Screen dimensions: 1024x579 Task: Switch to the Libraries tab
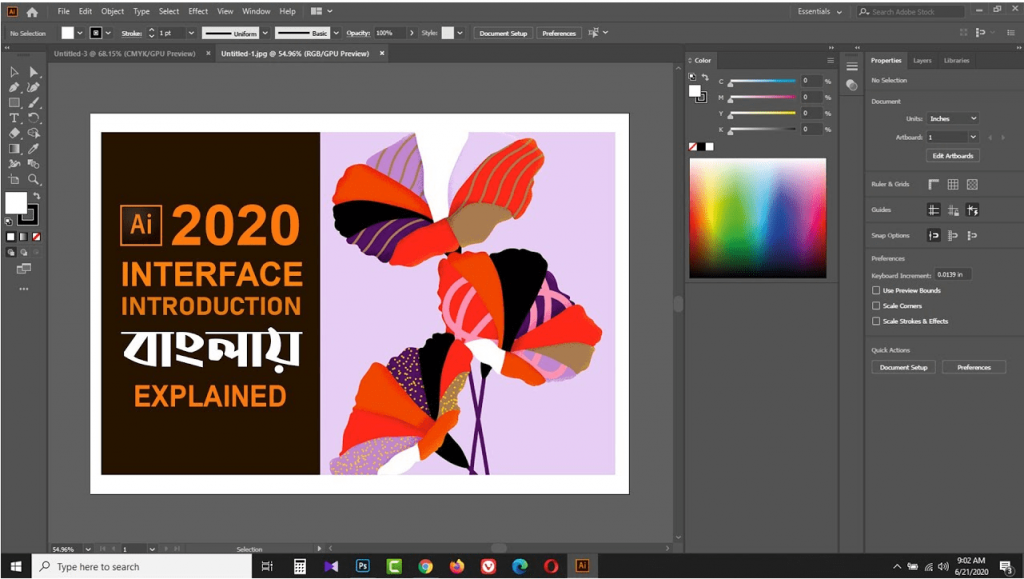(956, 60)
